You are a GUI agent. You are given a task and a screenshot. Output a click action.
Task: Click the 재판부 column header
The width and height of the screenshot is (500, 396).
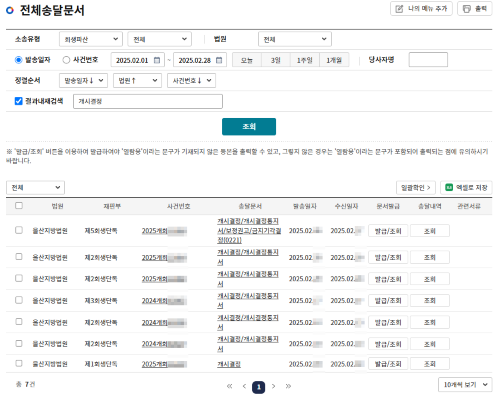tap(112, 206)
